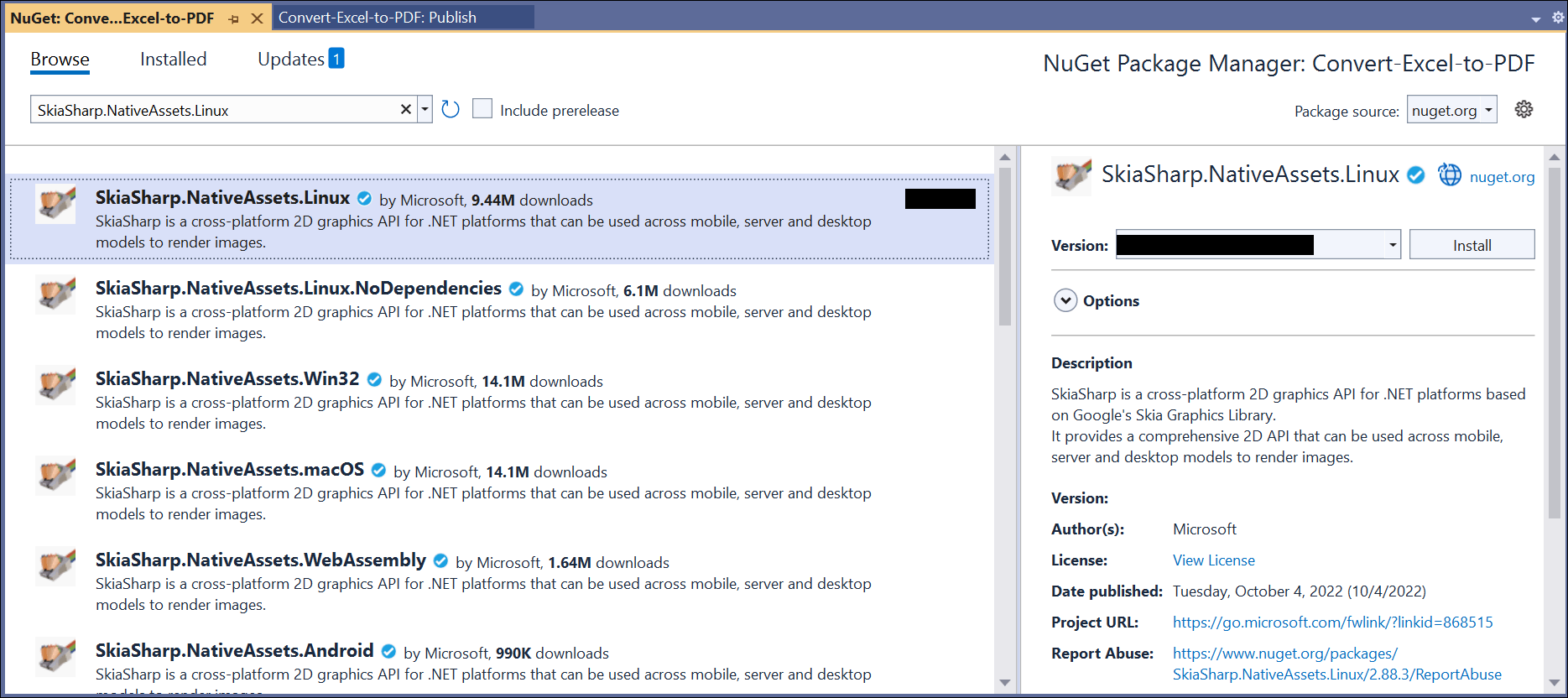Open the Report Abuse nuget.org link

click(x=1336, y=664)
